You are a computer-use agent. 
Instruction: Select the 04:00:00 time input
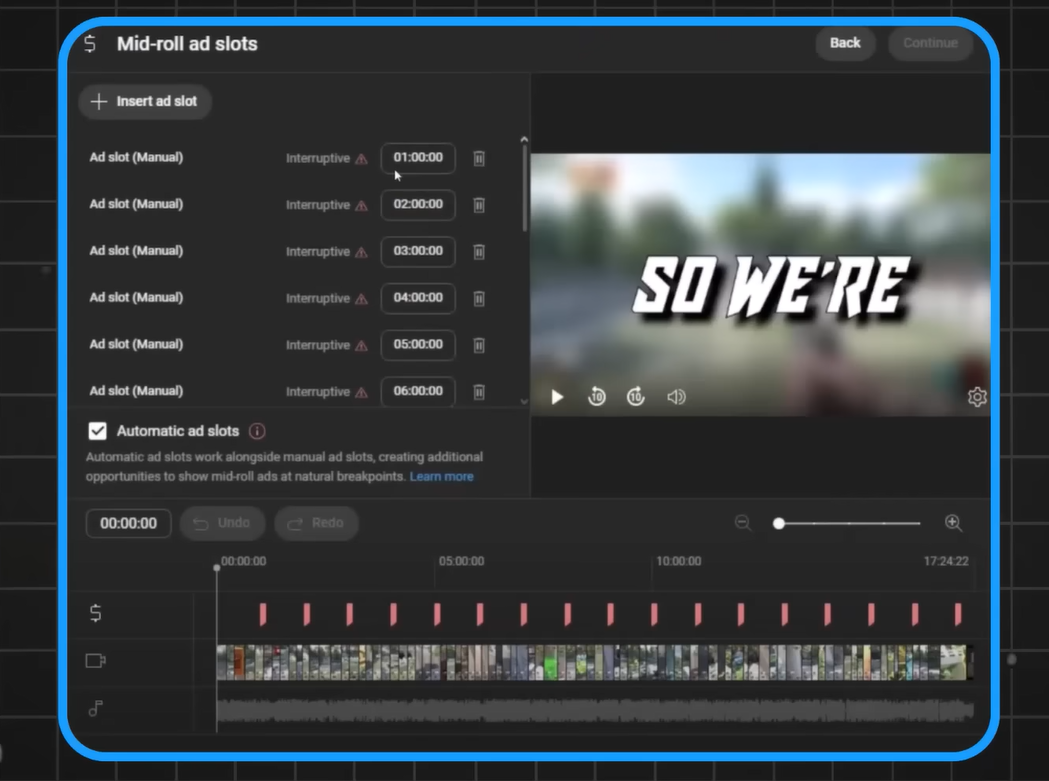point(418,298)
